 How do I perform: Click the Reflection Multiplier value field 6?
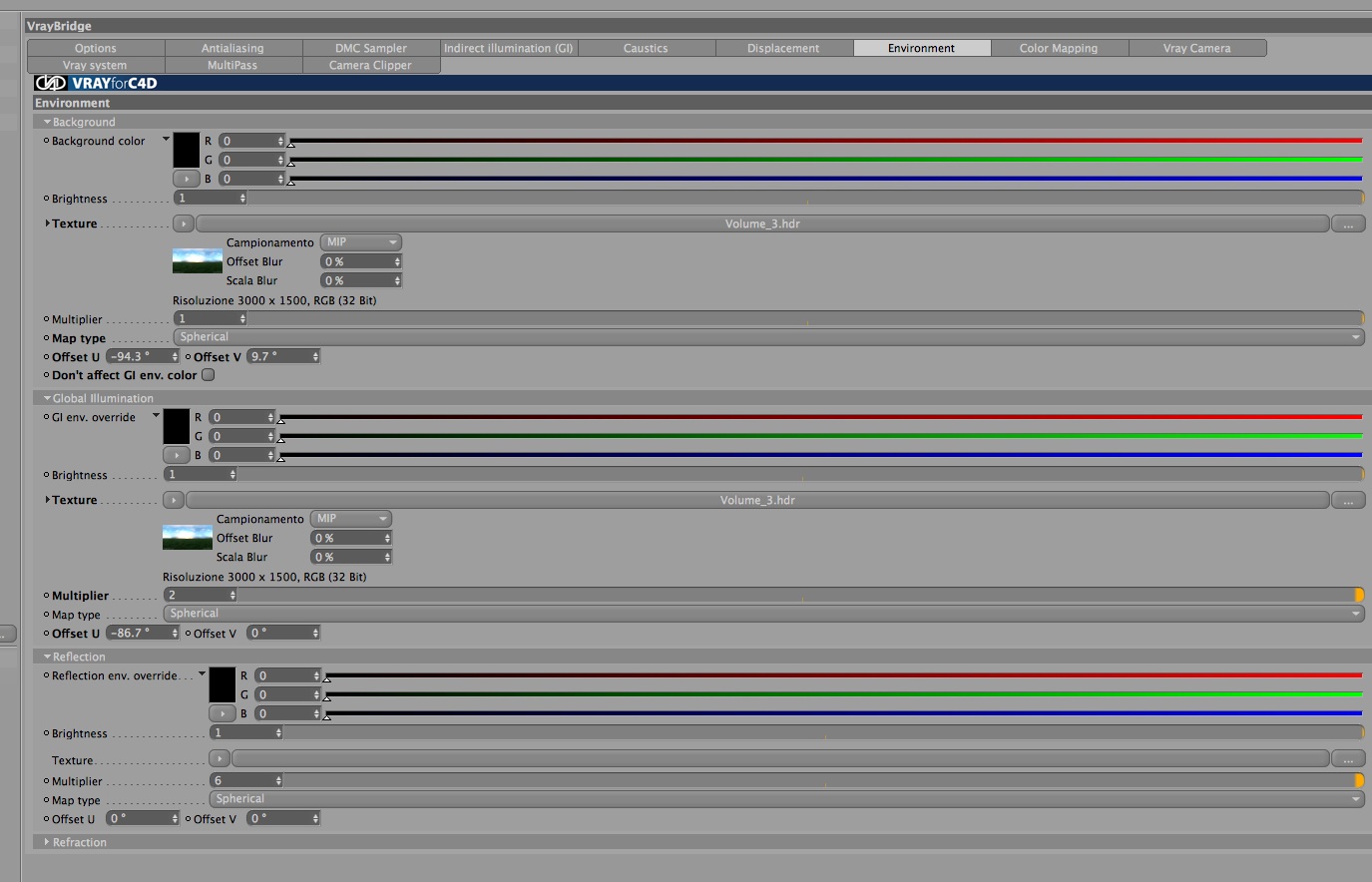pos(246,780)
